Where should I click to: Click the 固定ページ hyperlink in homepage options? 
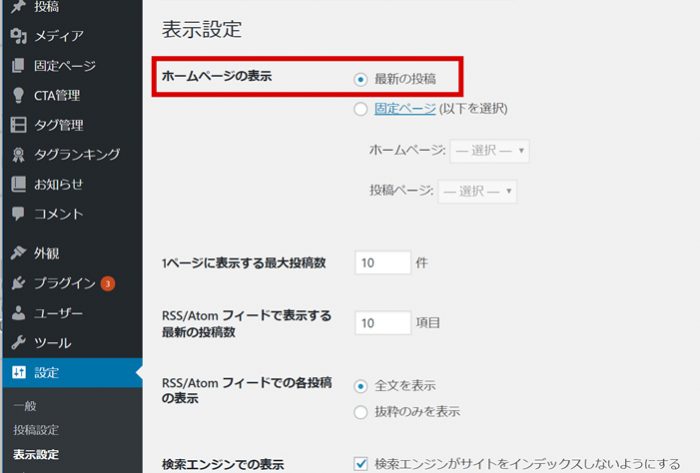pyautogui.click(x=405, y=109)
